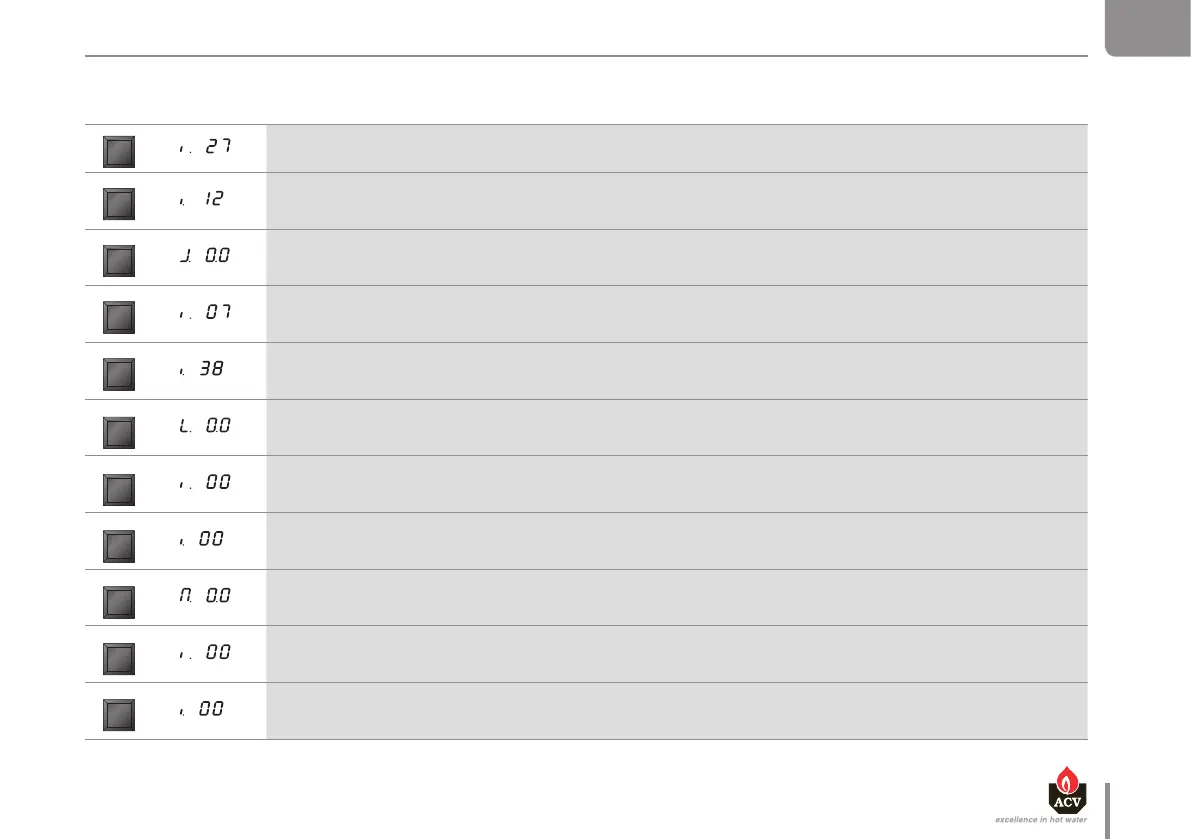Push the square button beside the 38 readout
1191x839 pixels.
[x=119, y=373]
